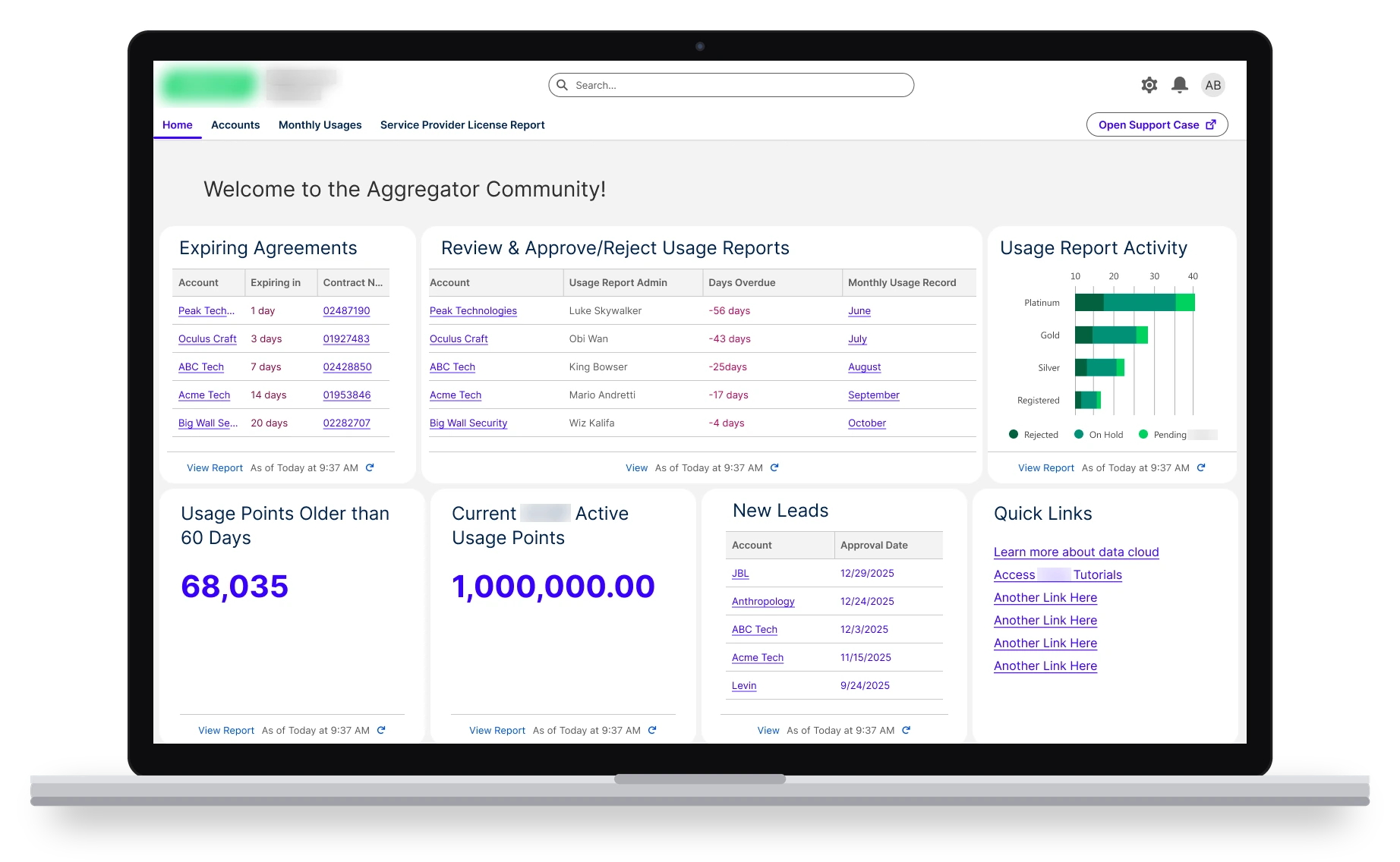Click the Open Support Case button
1400x862 pixels.
click(x=1157, y=124)
